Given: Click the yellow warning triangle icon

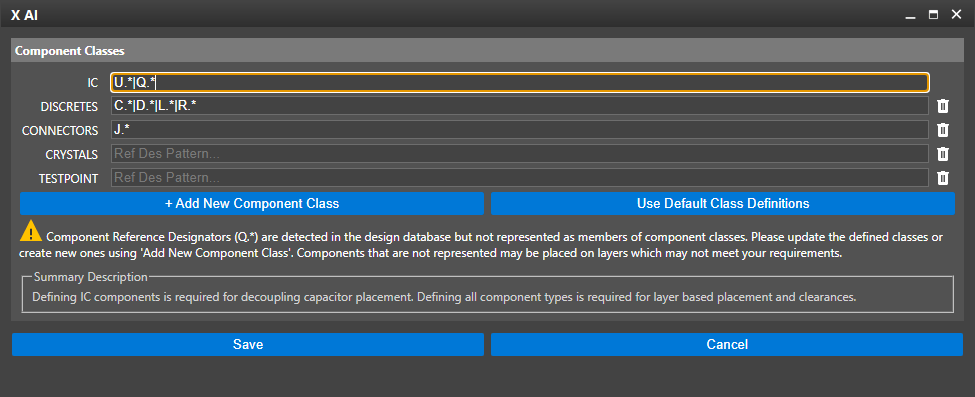Looking at the screenshot, I should coord(30,232).
